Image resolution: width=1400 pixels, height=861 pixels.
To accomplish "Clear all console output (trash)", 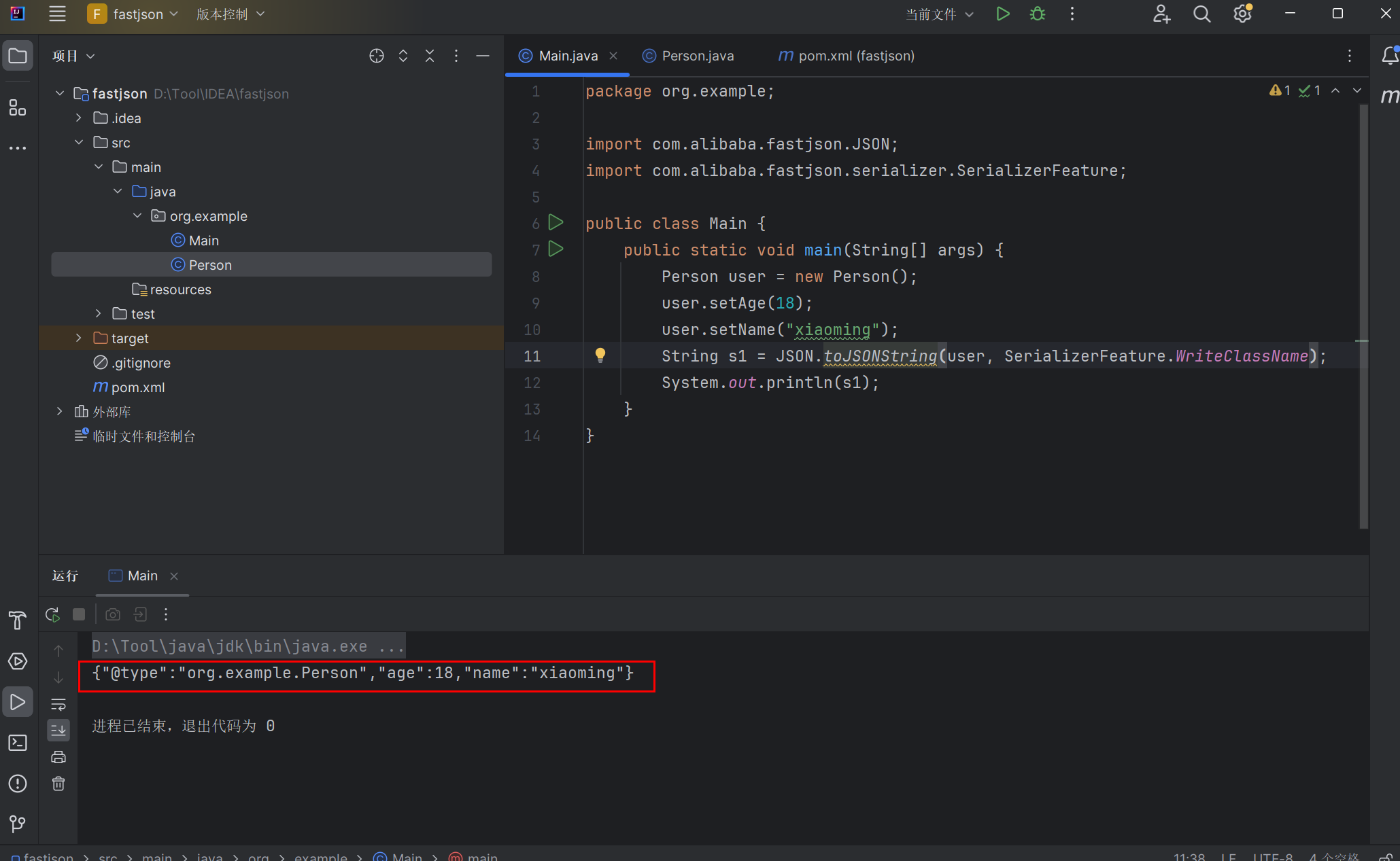I will (58, 784).
